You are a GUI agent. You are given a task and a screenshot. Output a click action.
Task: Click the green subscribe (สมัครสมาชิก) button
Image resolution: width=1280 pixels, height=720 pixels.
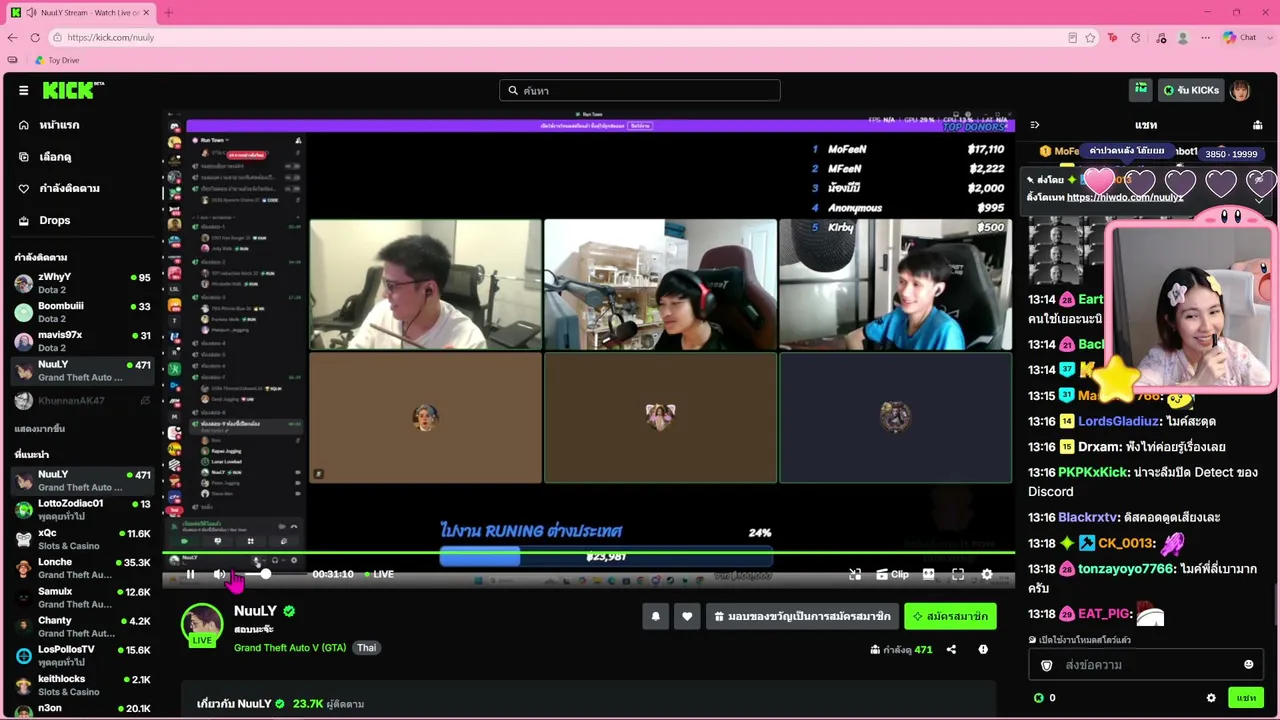950,617
